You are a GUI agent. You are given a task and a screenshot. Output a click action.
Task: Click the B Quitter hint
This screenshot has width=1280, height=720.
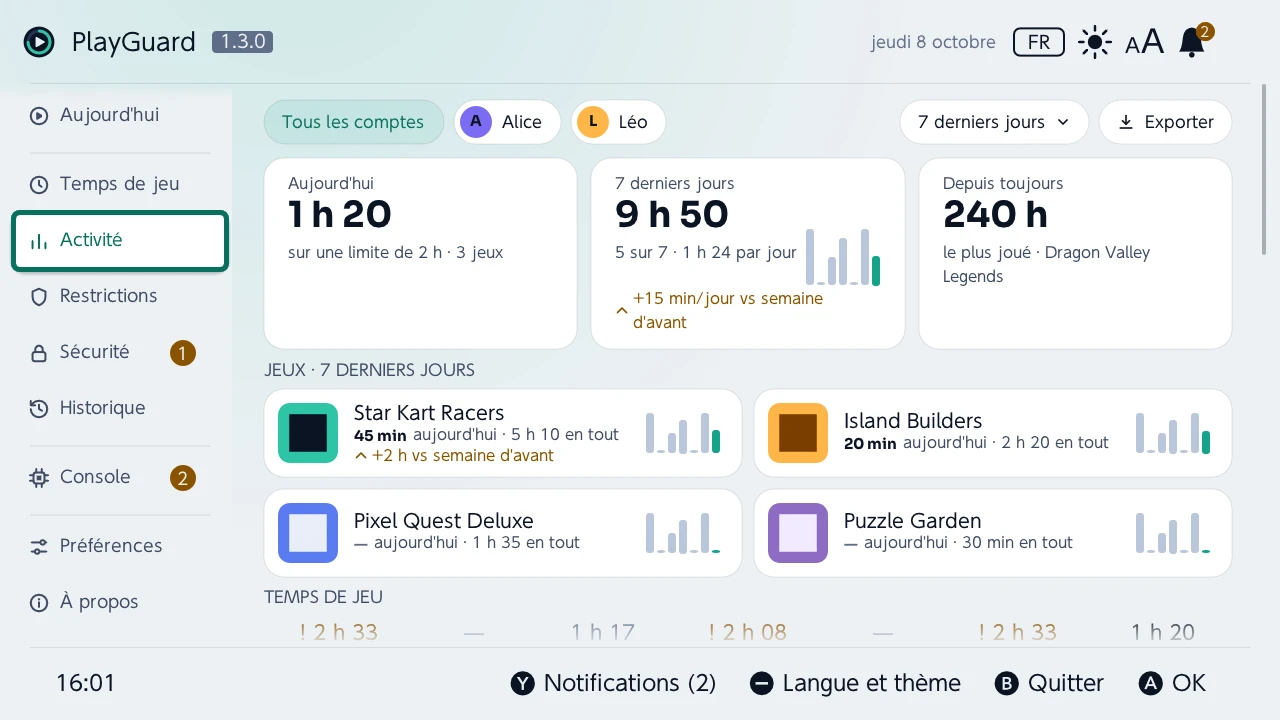(x=1049, y=683)
